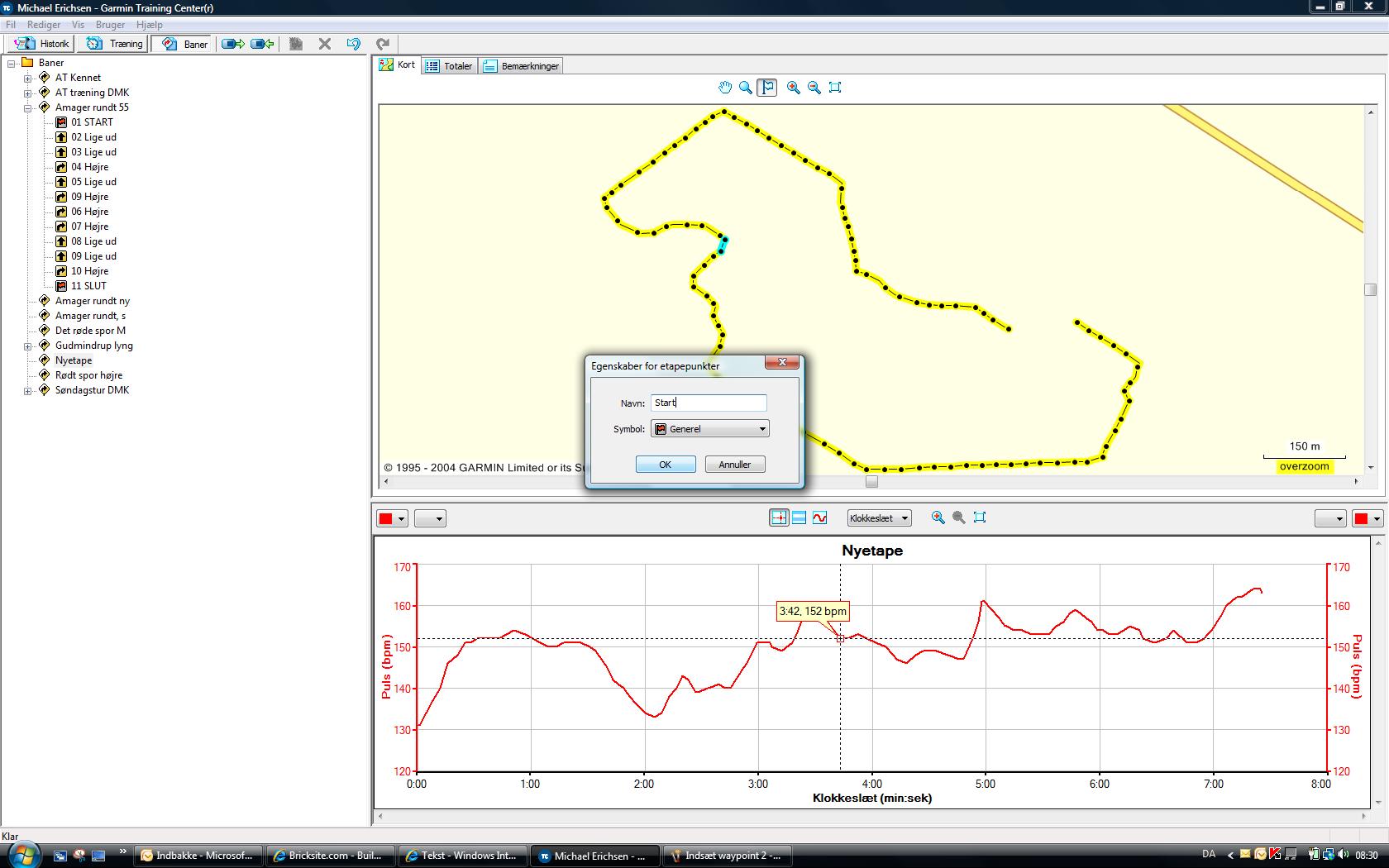Fit the map view to the full course
1389x868 pixels.
[835, 88]
